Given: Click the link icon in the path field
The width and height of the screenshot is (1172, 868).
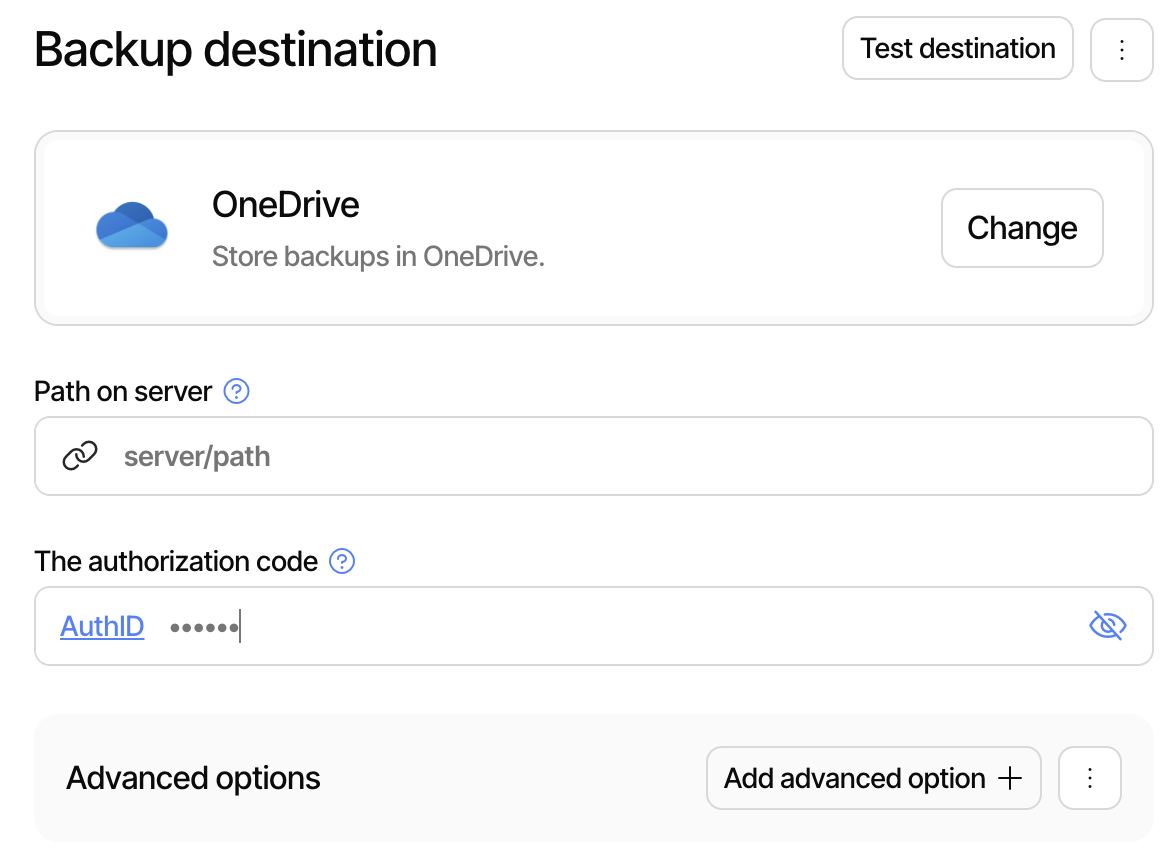Looking at the screenshot, I should click(x=79, y=456).
